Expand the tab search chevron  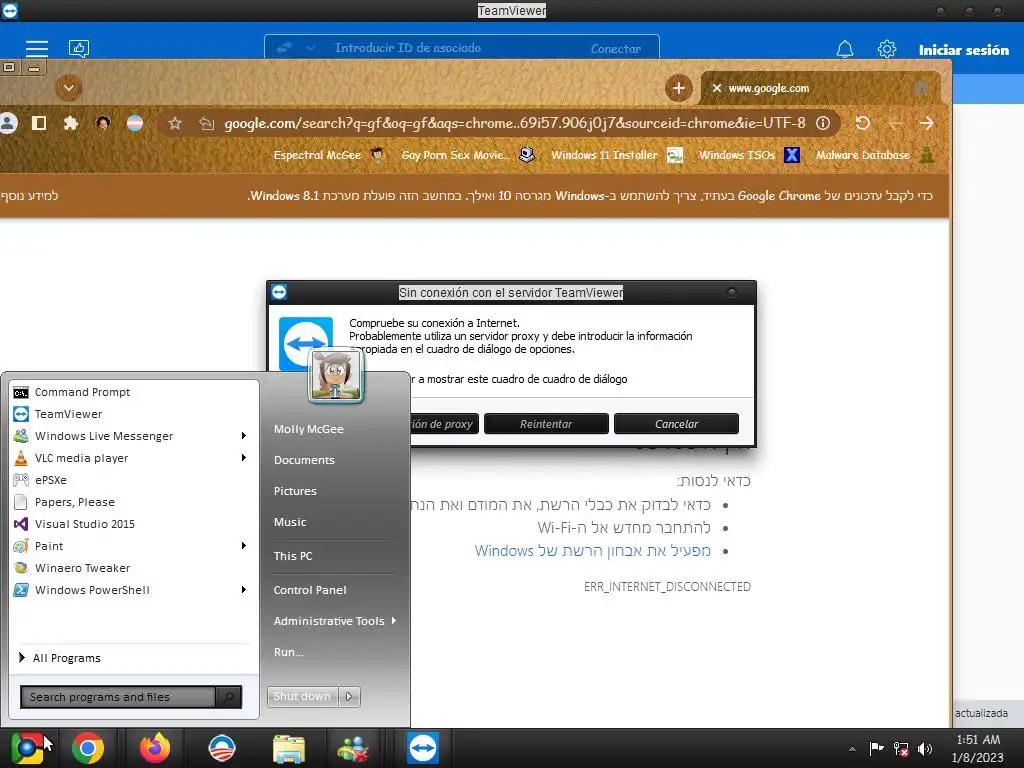click(x=69, y=88)
